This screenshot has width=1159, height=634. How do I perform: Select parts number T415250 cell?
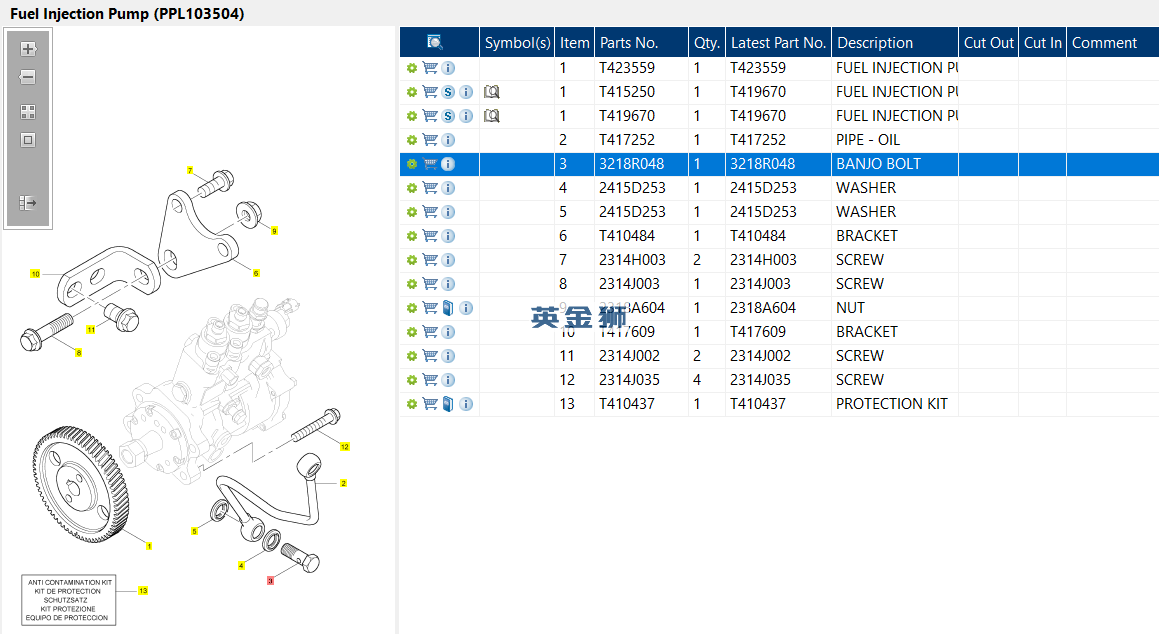(641, 92)
